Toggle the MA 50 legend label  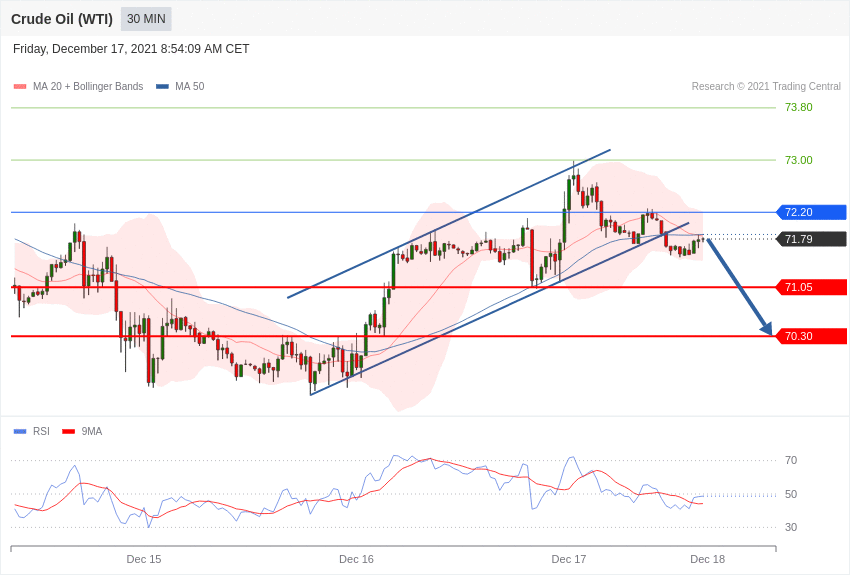(190, 87)
